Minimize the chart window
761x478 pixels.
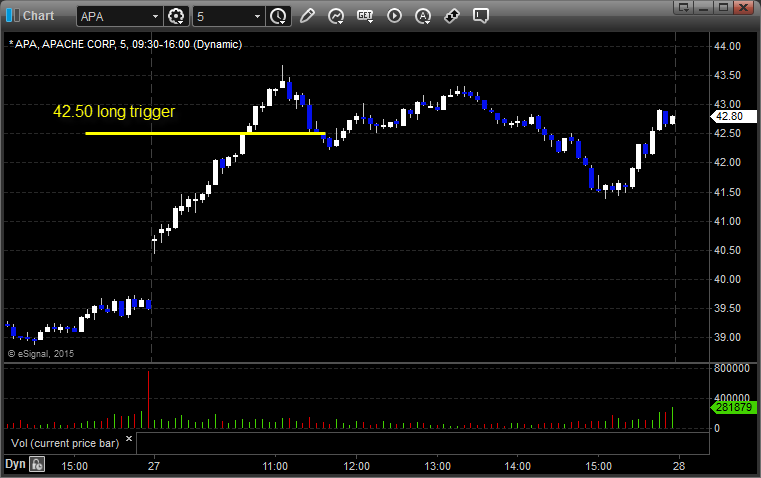(703, 7)
